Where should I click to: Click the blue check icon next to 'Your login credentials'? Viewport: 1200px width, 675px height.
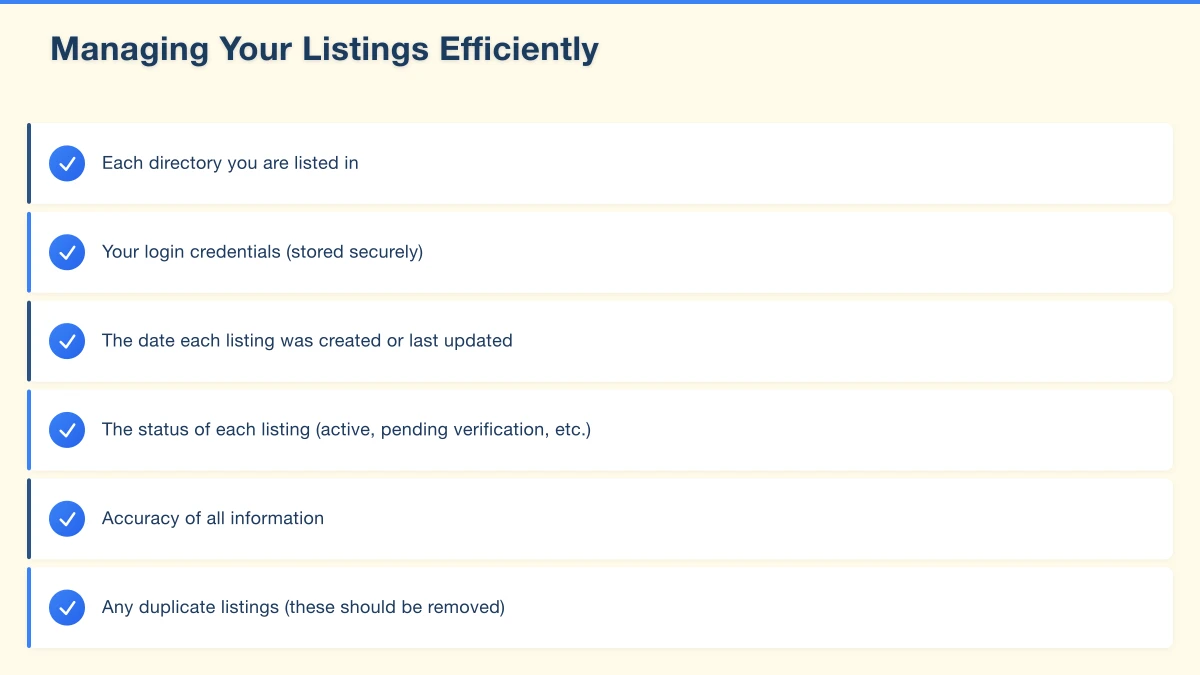67,252
